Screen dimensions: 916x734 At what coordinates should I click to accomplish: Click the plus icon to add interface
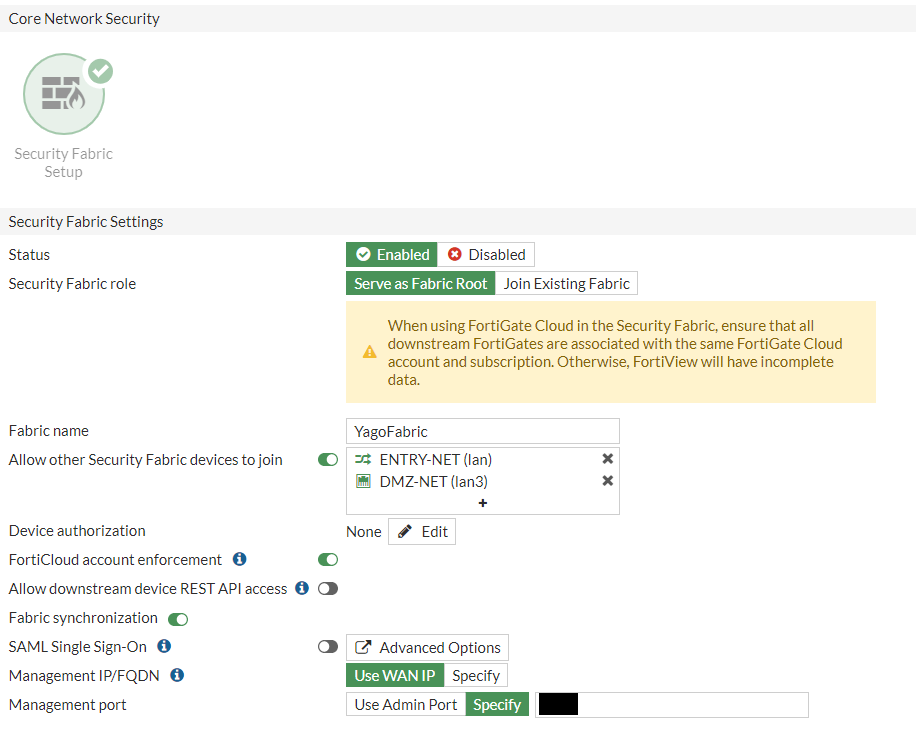(x=483, y=503)
